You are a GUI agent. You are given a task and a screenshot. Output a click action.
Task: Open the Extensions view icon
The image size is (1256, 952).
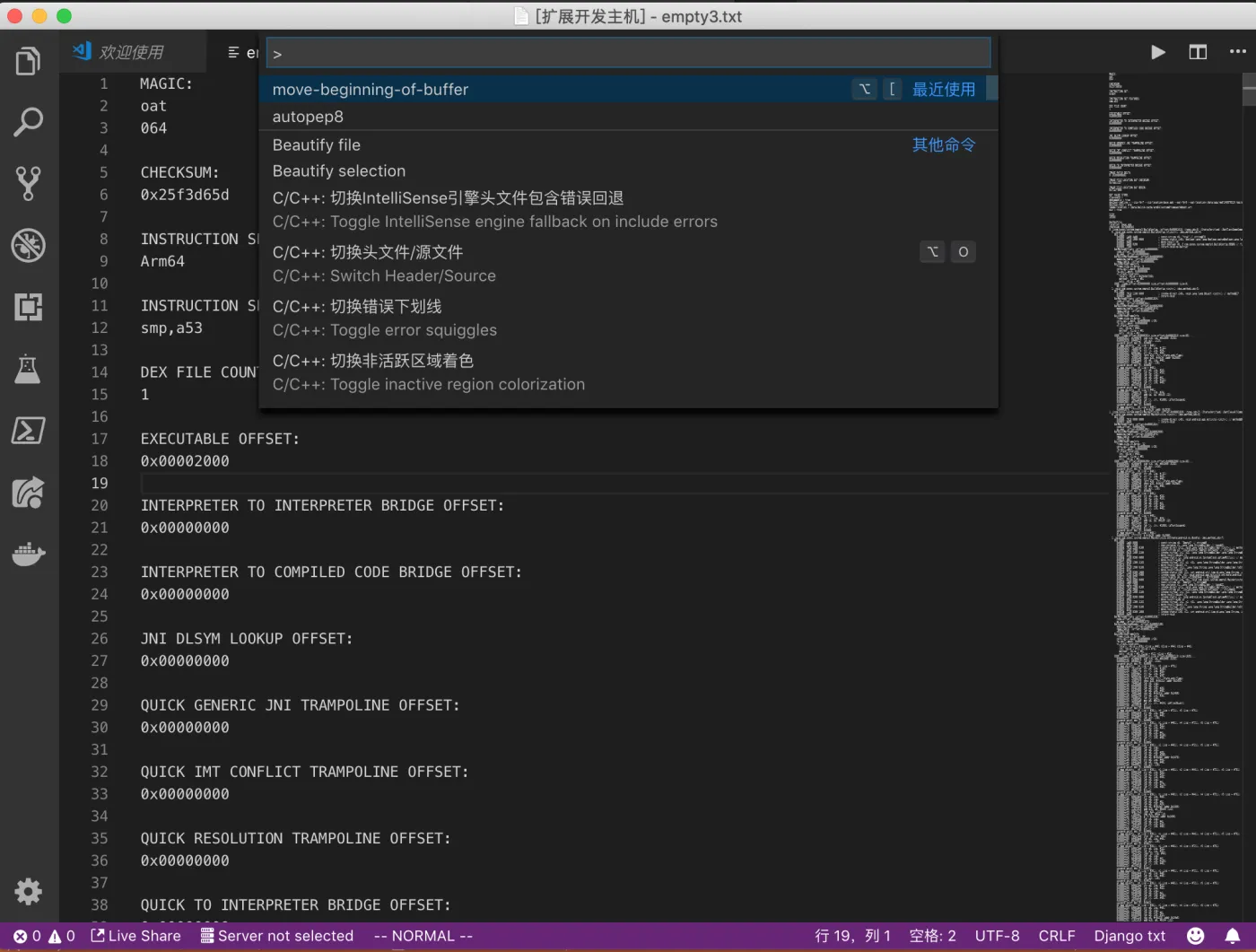tap(29, 307)
